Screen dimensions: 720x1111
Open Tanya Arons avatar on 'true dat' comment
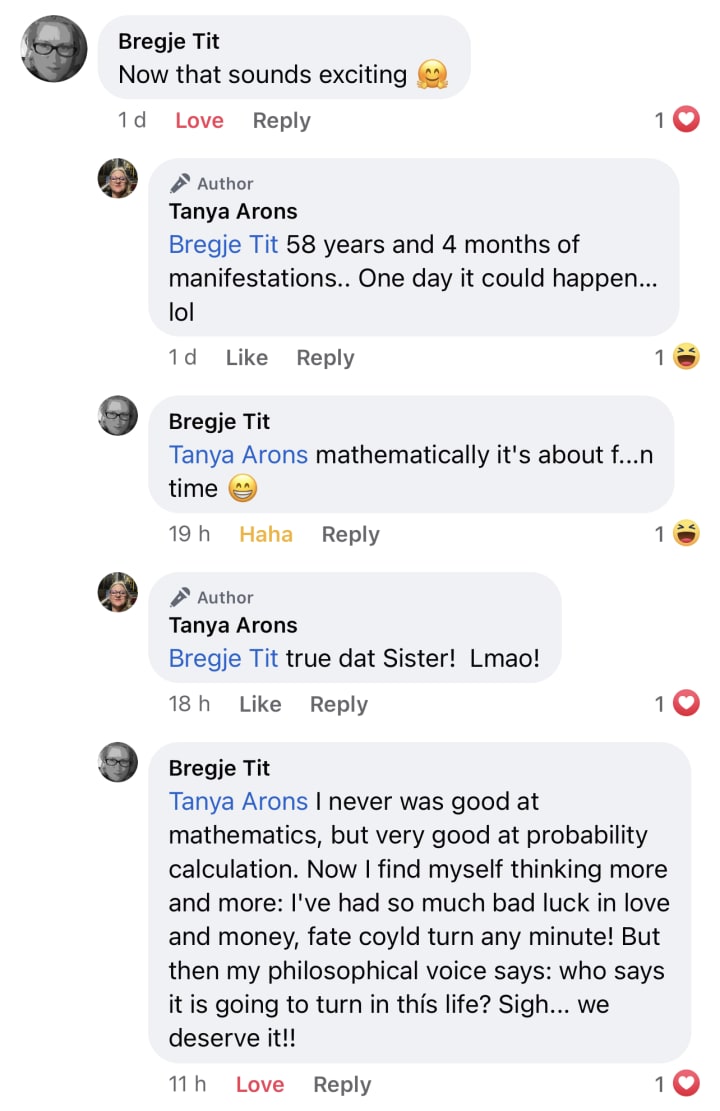pos(118,592)
